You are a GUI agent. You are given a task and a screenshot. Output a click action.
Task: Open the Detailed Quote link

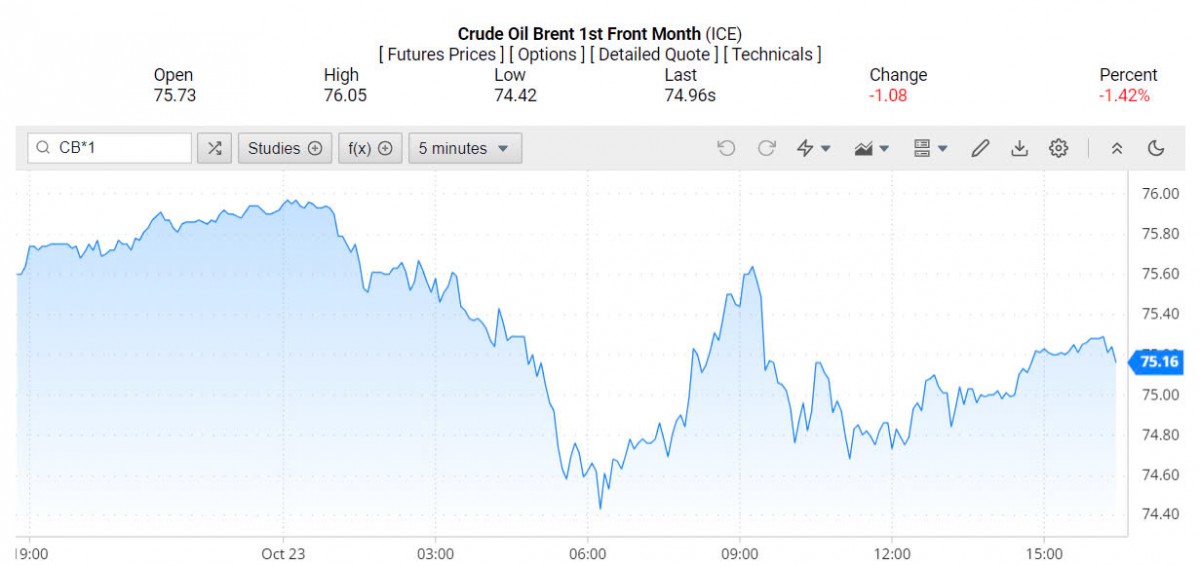[x=654, y=54]
